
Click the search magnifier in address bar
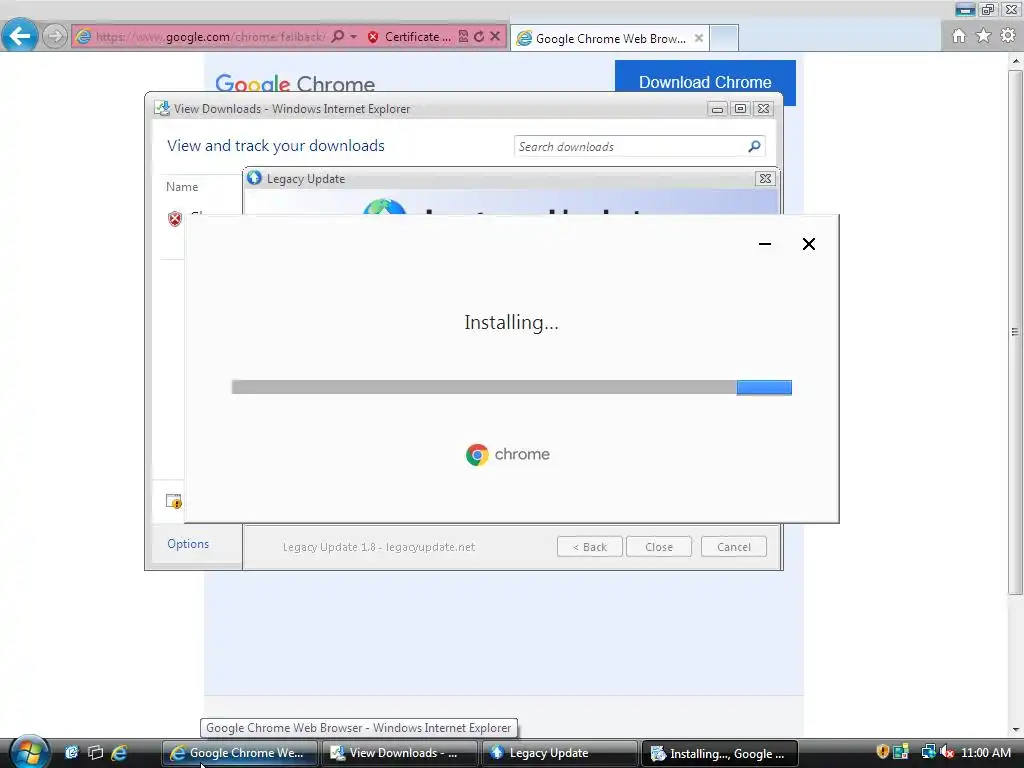point(338,36)
